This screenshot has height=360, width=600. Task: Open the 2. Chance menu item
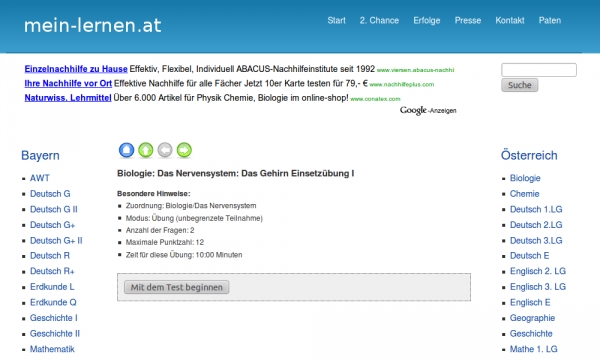tap(379, 21)
